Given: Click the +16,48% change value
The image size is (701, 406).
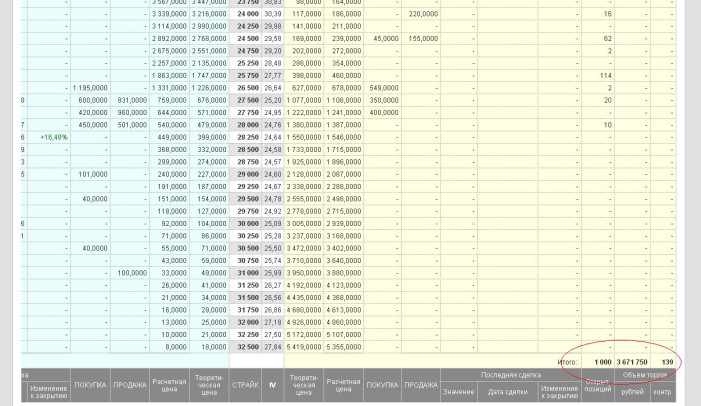Looking at the screenshot, I should click(x=54, y=137).
